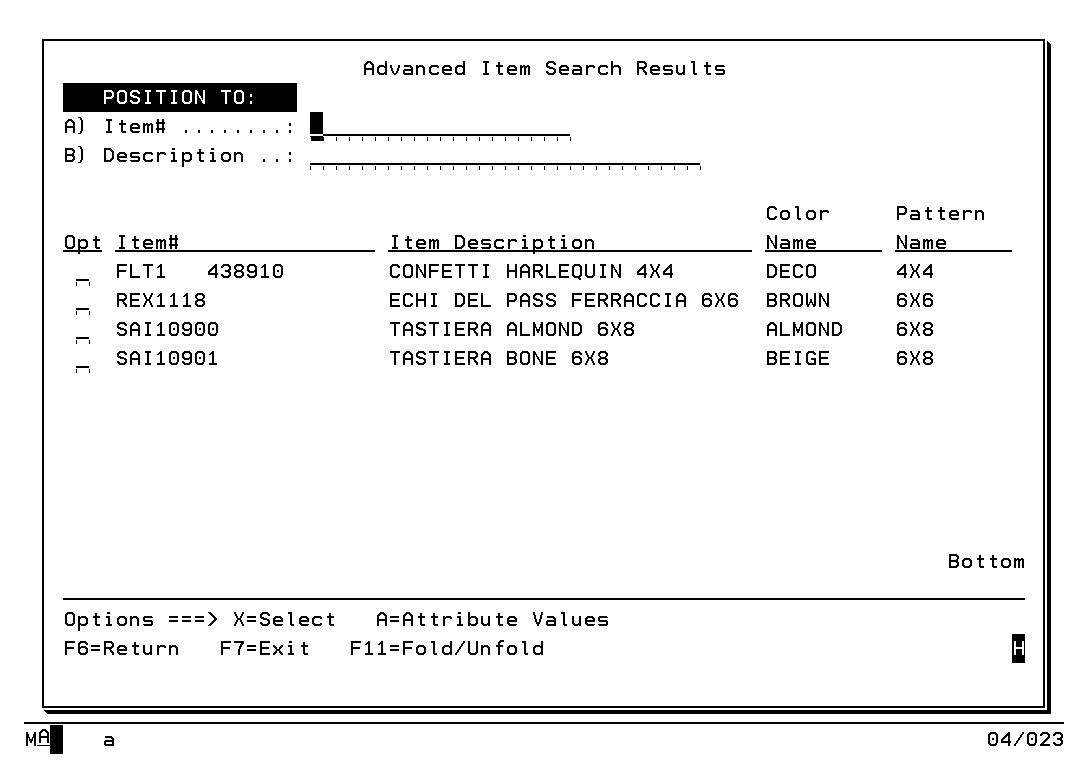The width and height of the screenshot is (1083, 774).
Task: Click the Pattern Name column header
Action: coord(940,229)
